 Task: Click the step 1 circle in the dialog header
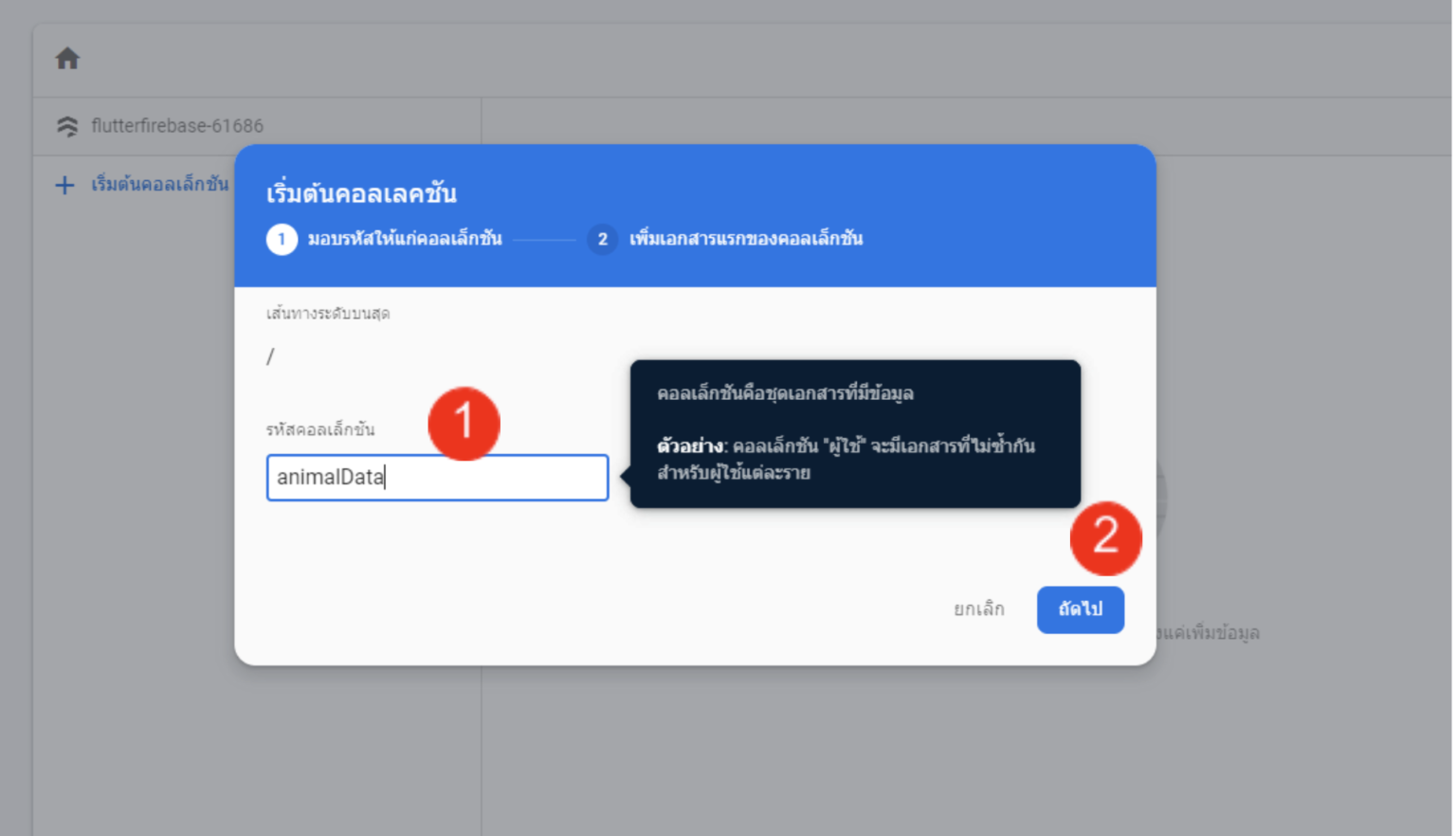coord(282,239)
